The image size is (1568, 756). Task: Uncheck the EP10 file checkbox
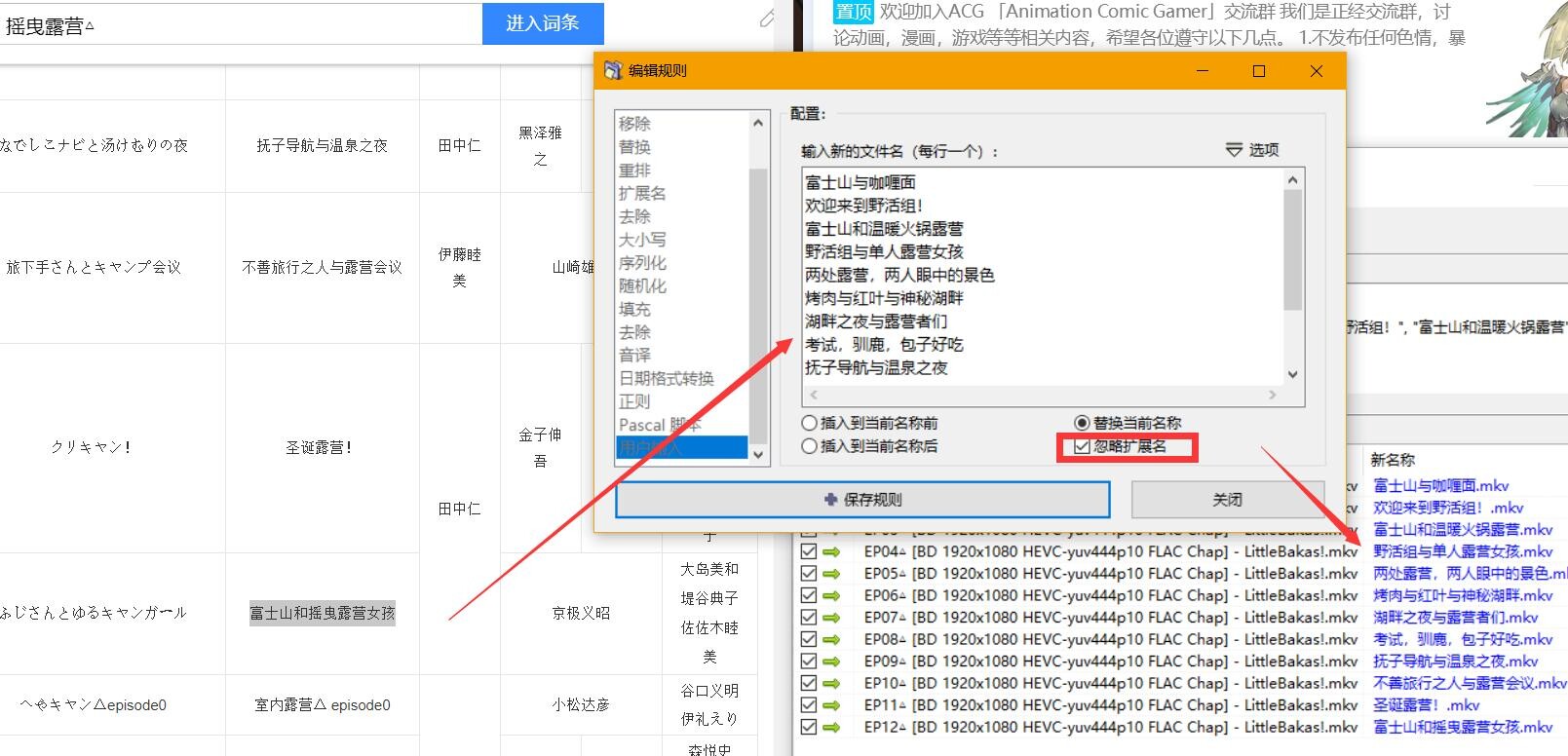tap(808, 683)
